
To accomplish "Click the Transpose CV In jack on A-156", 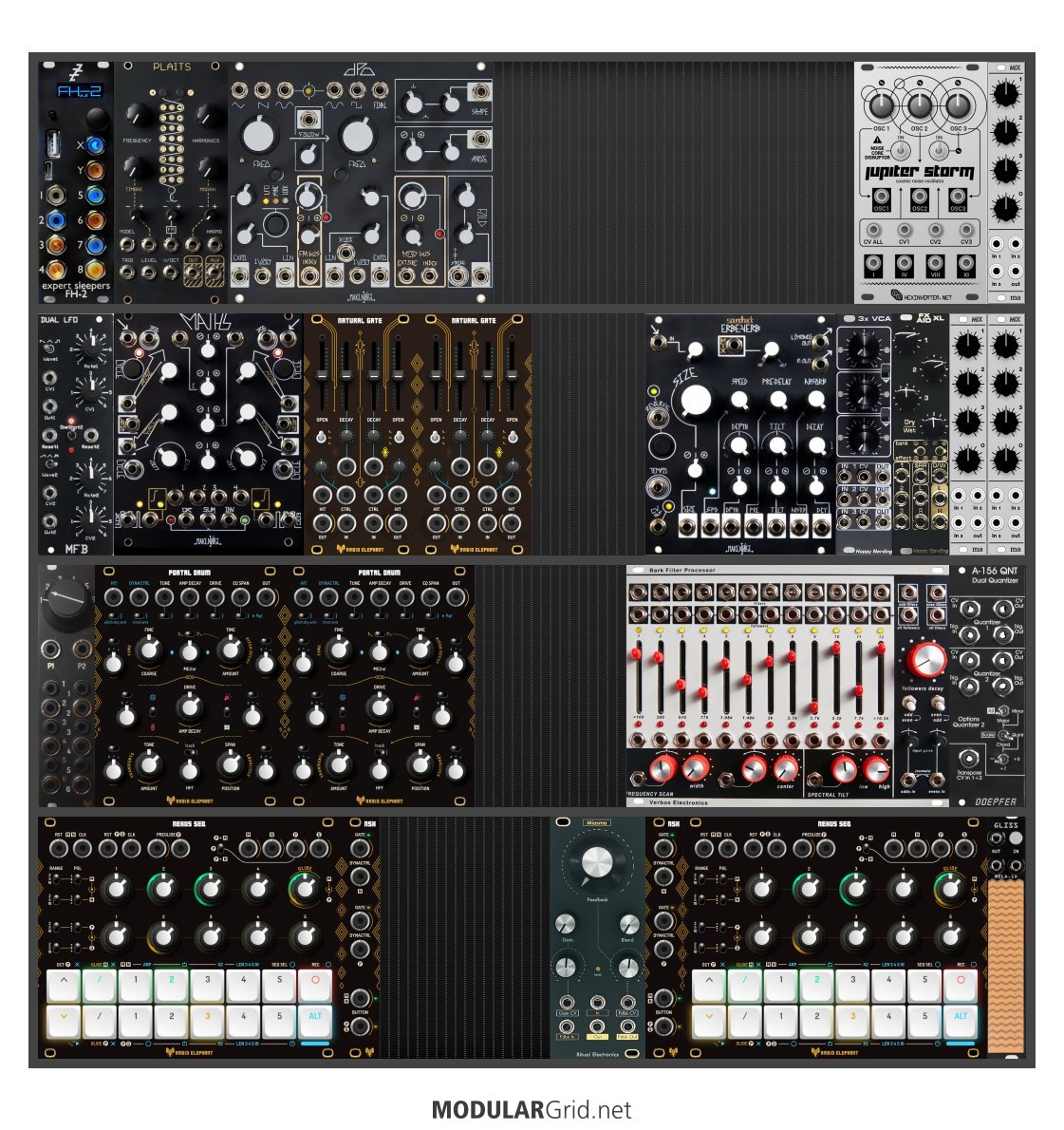I will tap(969, 759).
